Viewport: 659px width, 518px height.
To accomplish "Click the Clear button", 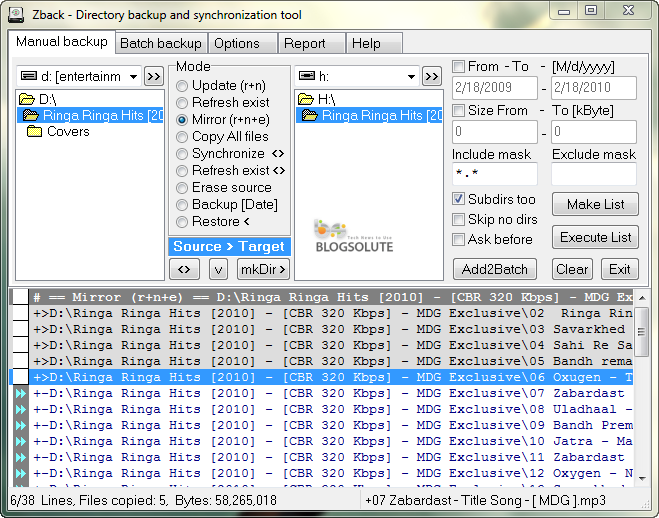I will tap(572, 269).
